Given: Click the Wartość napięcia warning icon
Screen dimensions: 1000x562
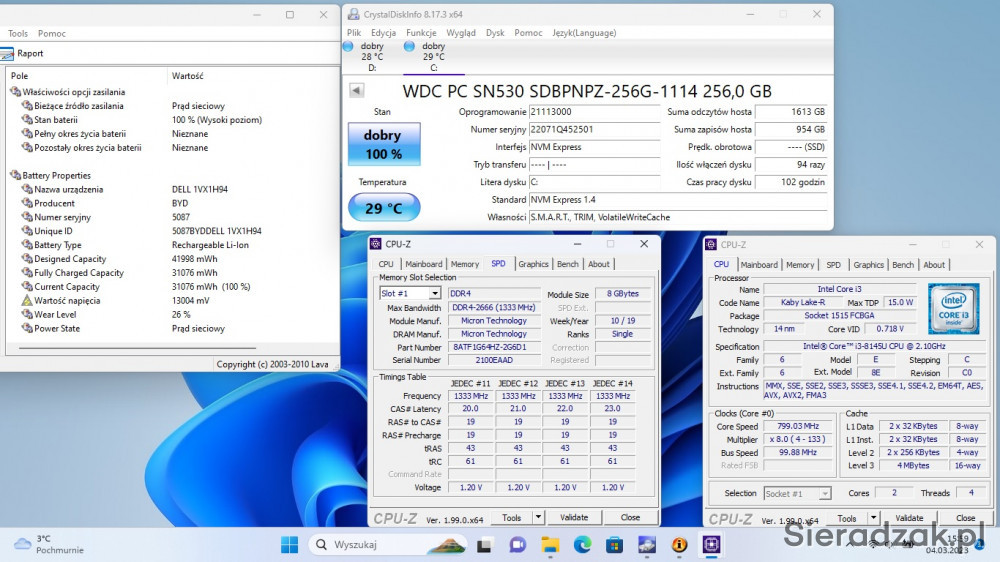Looking at the screenshot, I should click(x=27, y=300).
